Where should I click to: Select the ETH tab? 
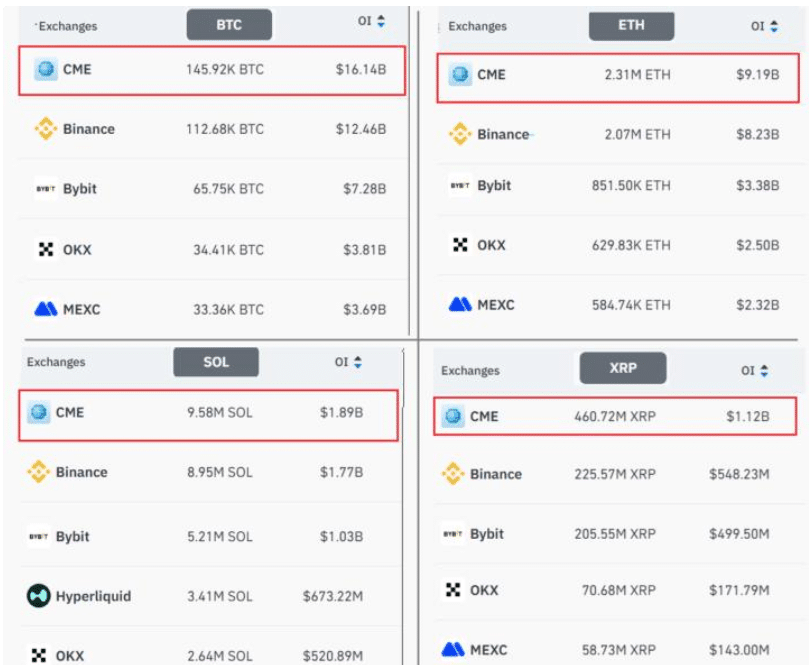pyautogui.click(x=631, y=26)
